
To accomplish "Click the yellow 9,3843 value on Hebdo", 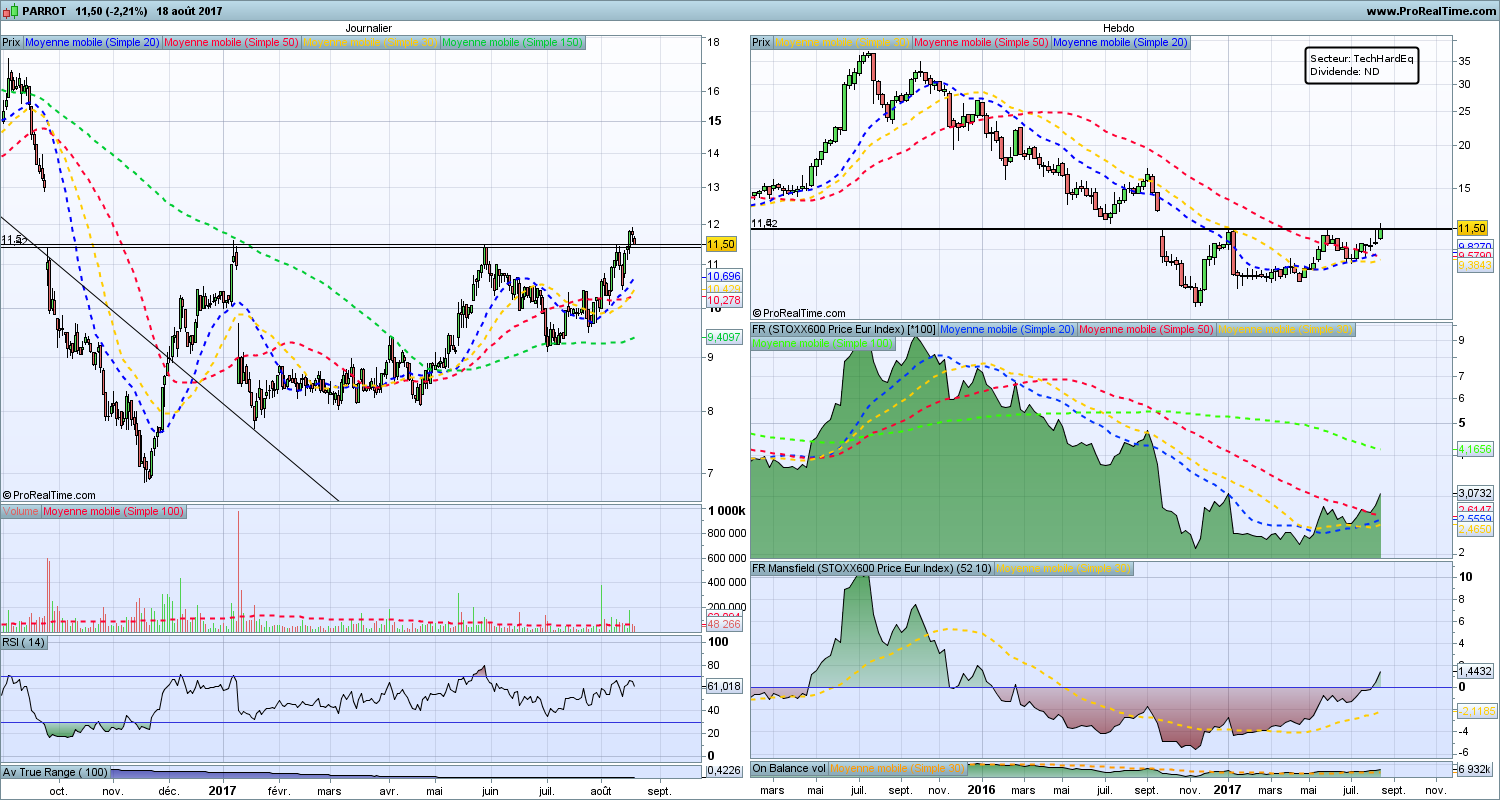I will [1475, 266].
